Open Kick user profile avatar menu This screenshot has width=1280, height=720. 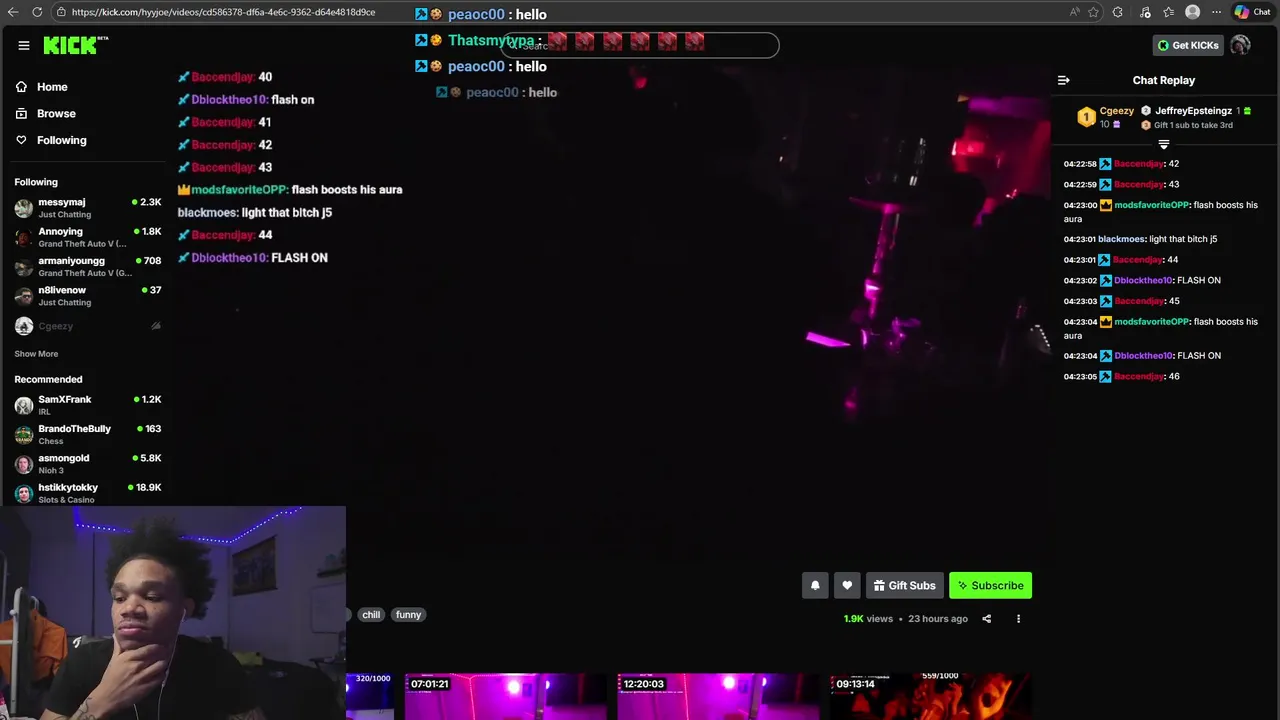pos(1240,45)
